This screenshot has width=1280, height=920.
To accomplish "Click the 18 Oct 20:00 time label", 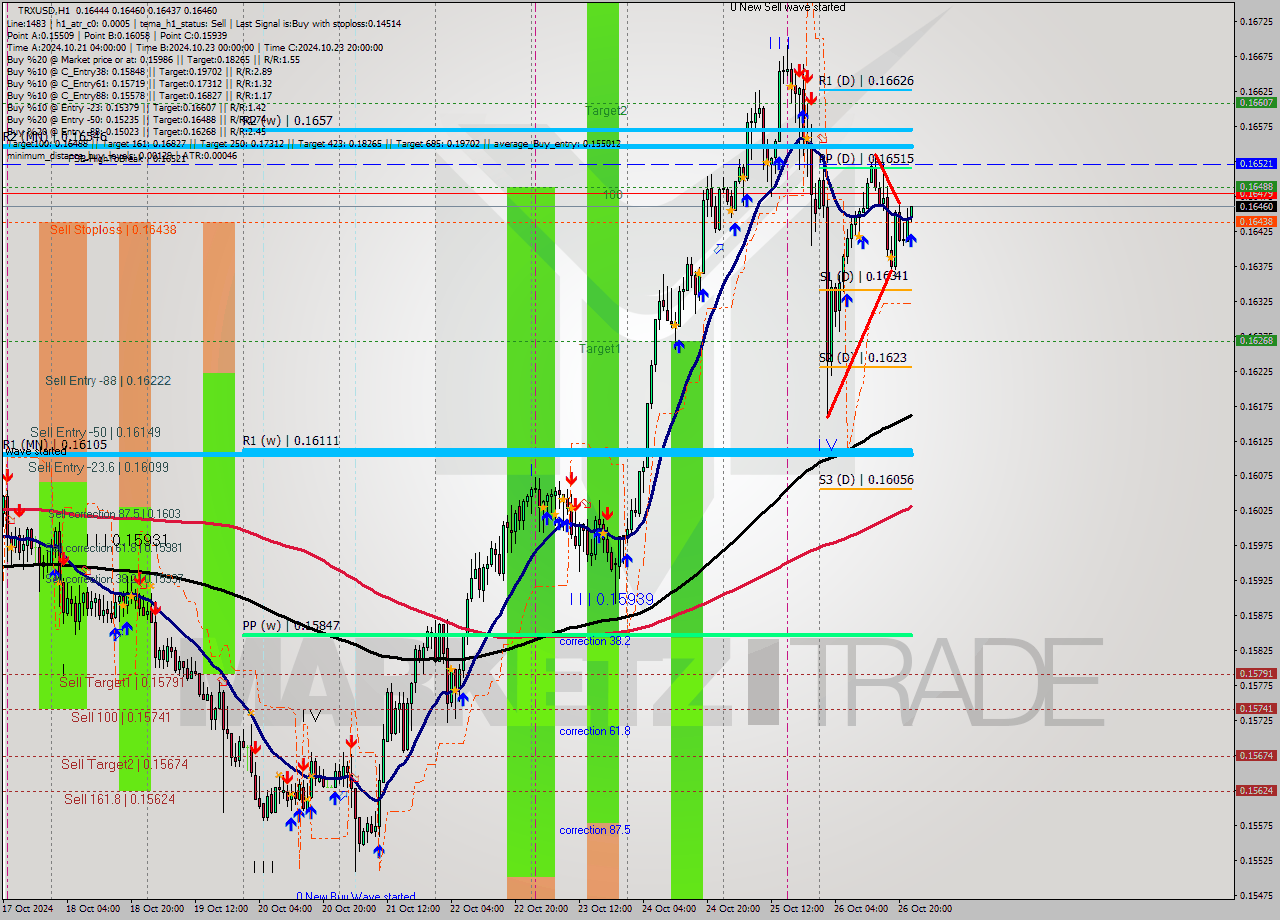I will click(x=155, y=909).
